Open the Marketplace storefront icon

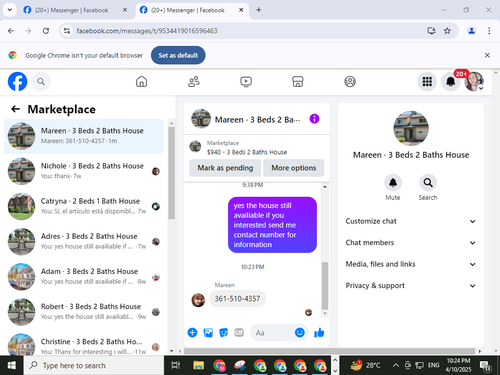(298, 81)
